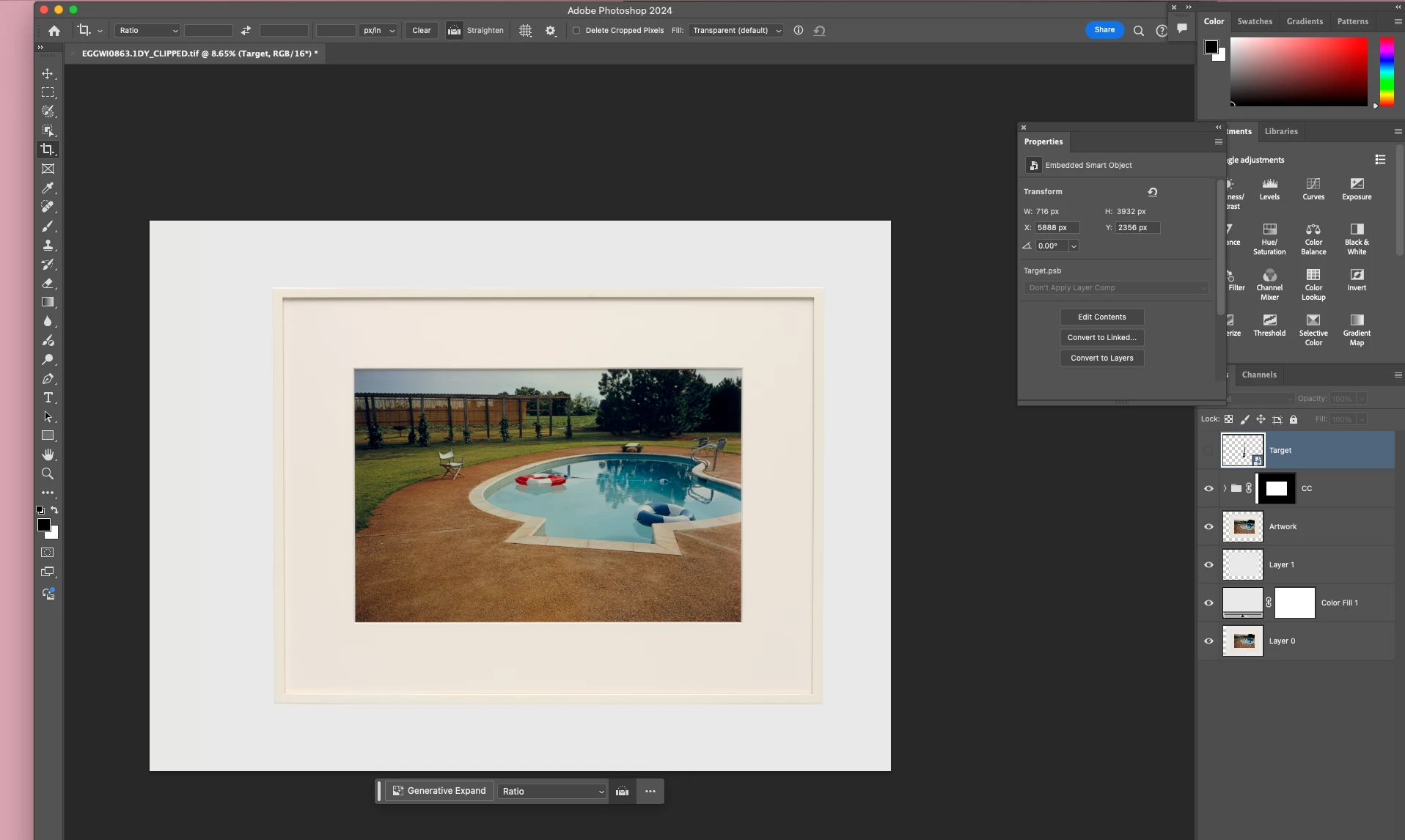The image size is (1405, 840).
Task: Select the Zoom tool
Action: [x=48, y=474]
